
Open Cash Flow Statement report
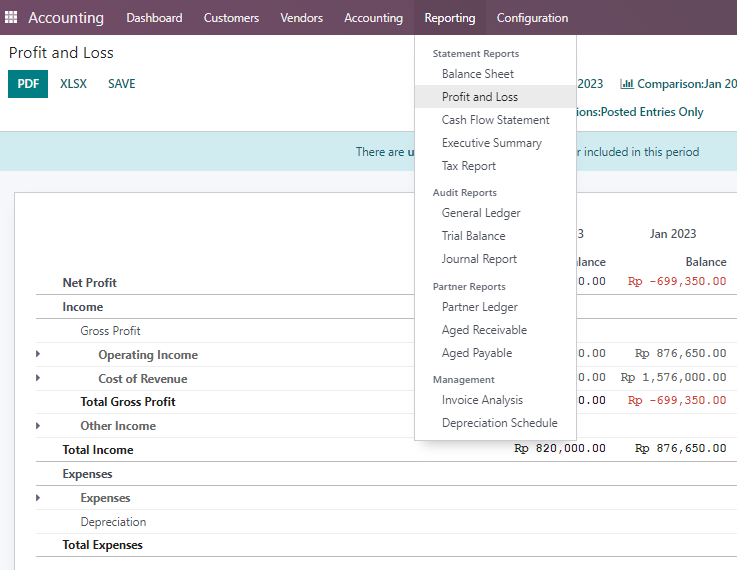[495, 120]
